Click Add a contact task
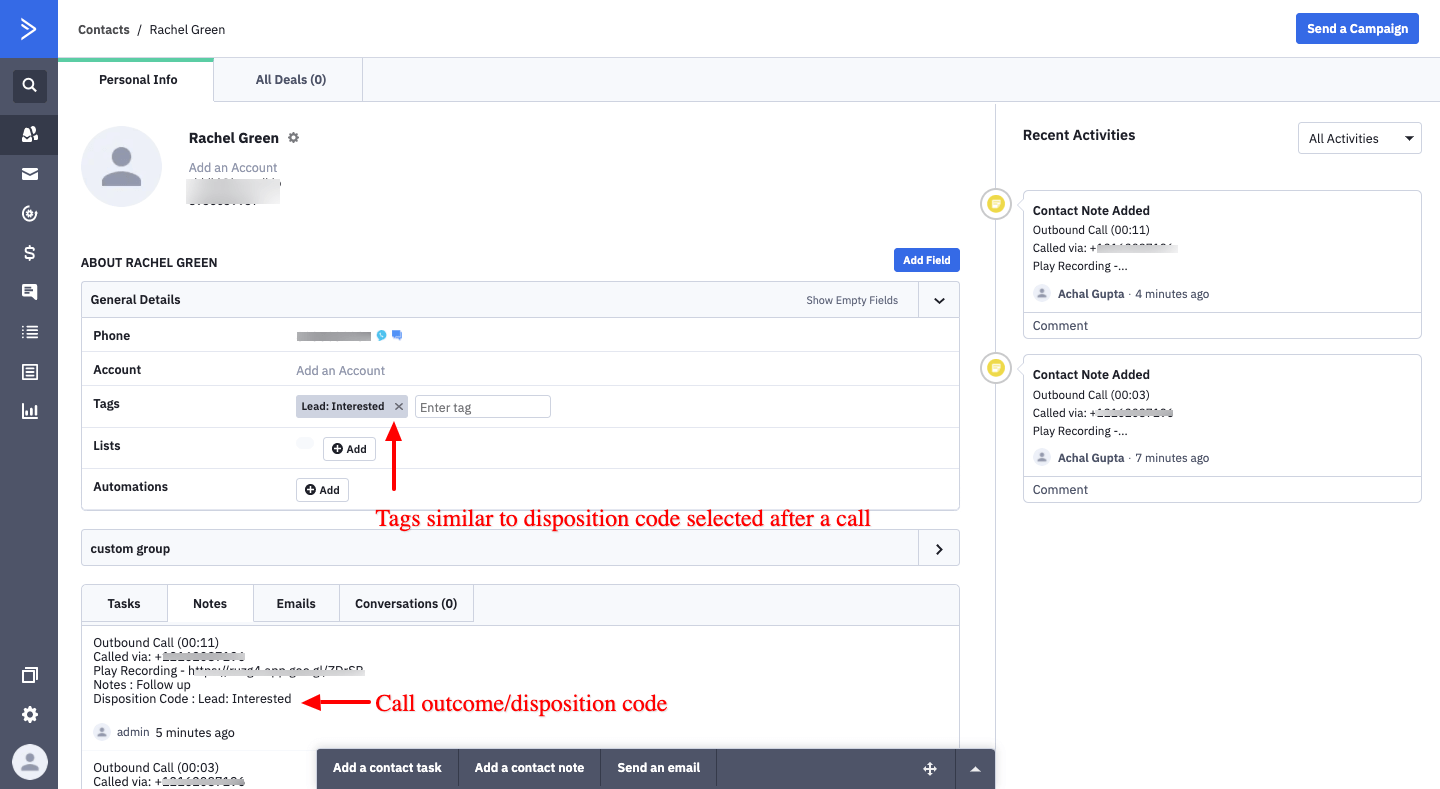Image resolution: width=1440 pixels, height=789 pixels. click(x=387, y=768)
